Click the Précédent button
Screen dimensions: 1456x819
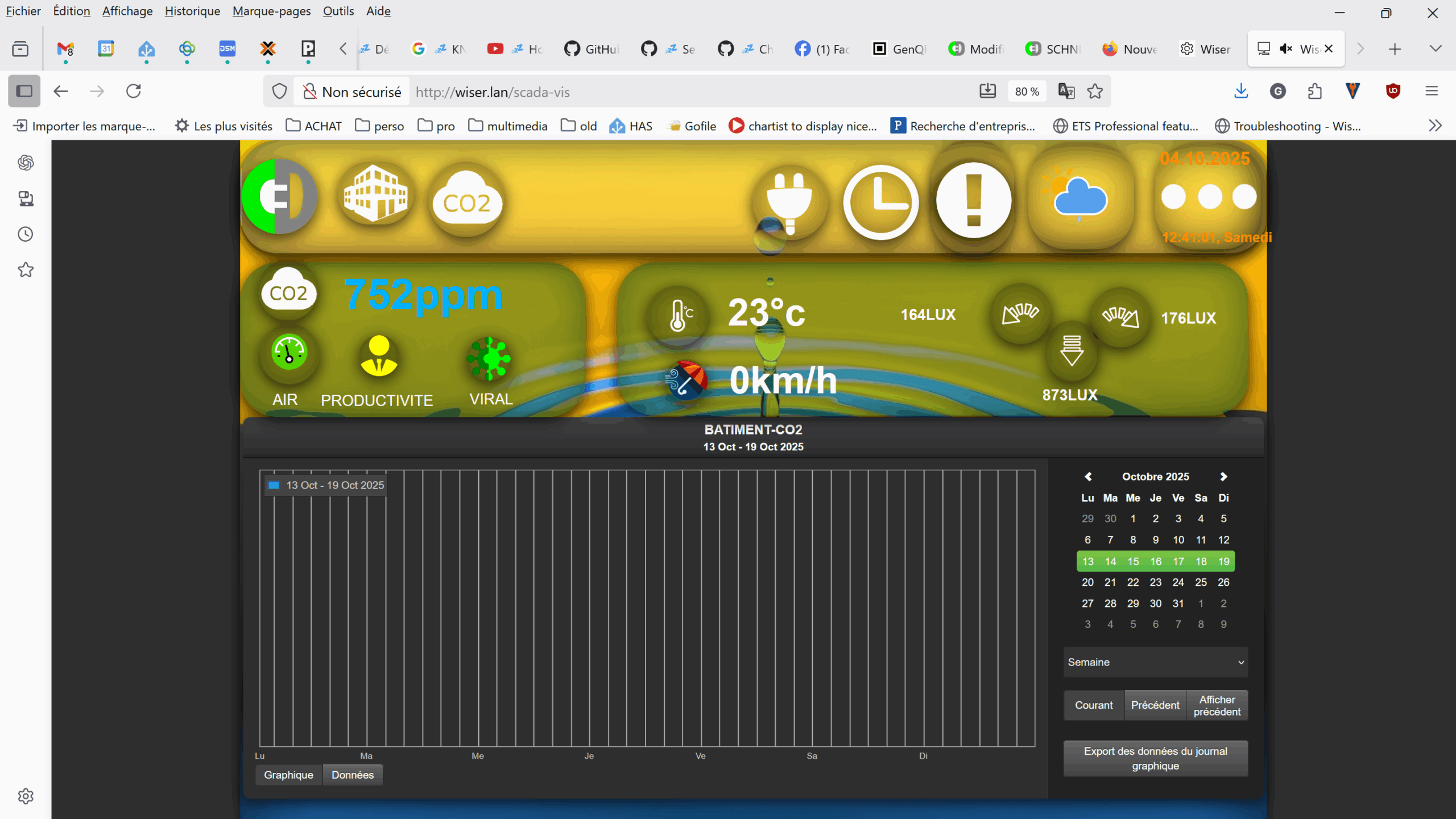point(1155,705)
